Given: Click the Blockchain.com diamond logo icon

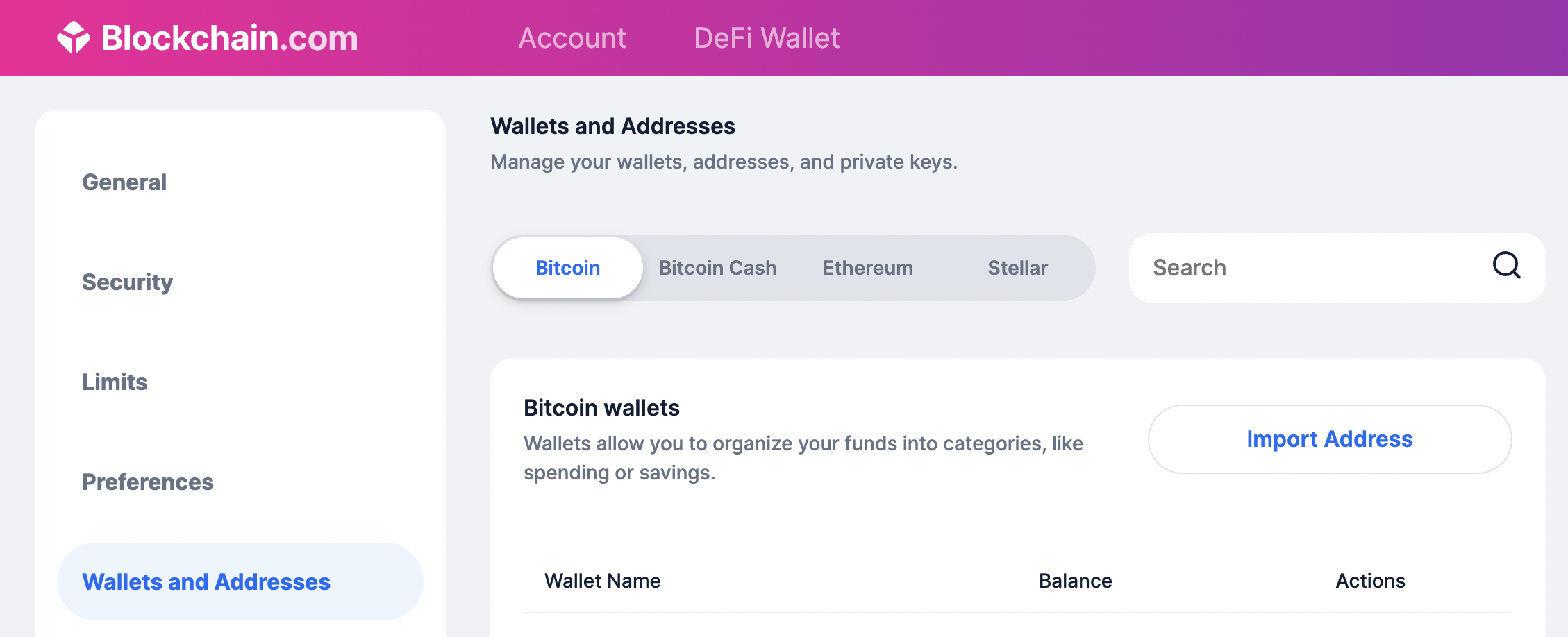Looking at the screenshot, I should point(74,37).
